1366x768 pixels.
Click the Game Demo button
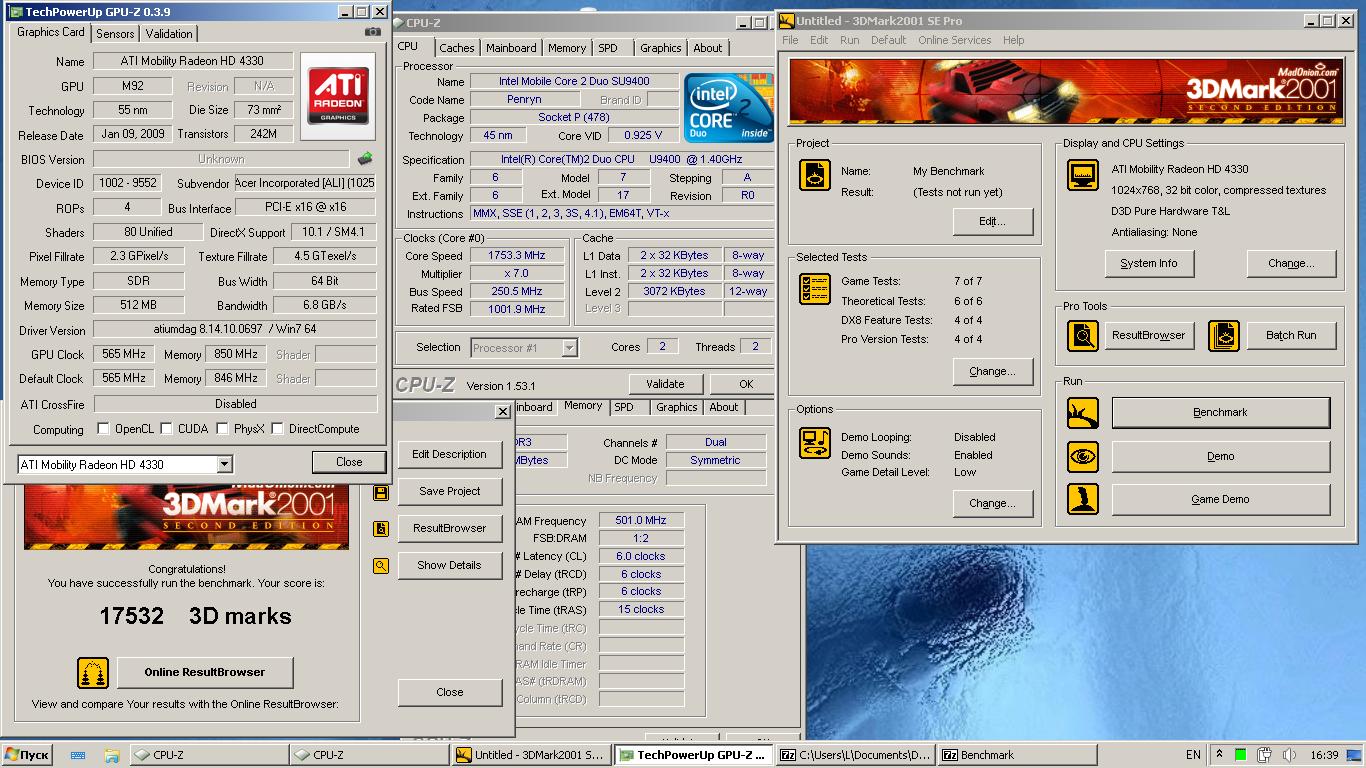pyautogui.click(x=1220, y=499)
